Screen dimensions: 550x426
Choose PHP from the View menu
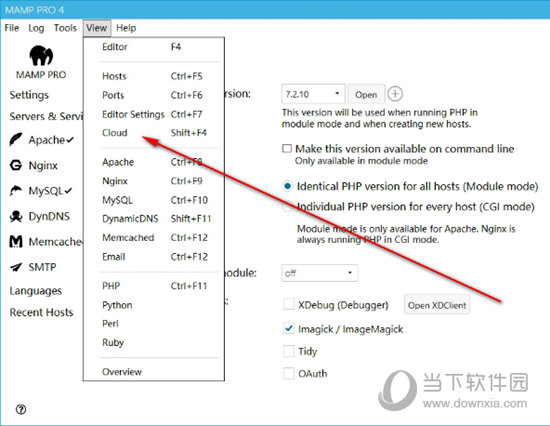coord(154,286)
